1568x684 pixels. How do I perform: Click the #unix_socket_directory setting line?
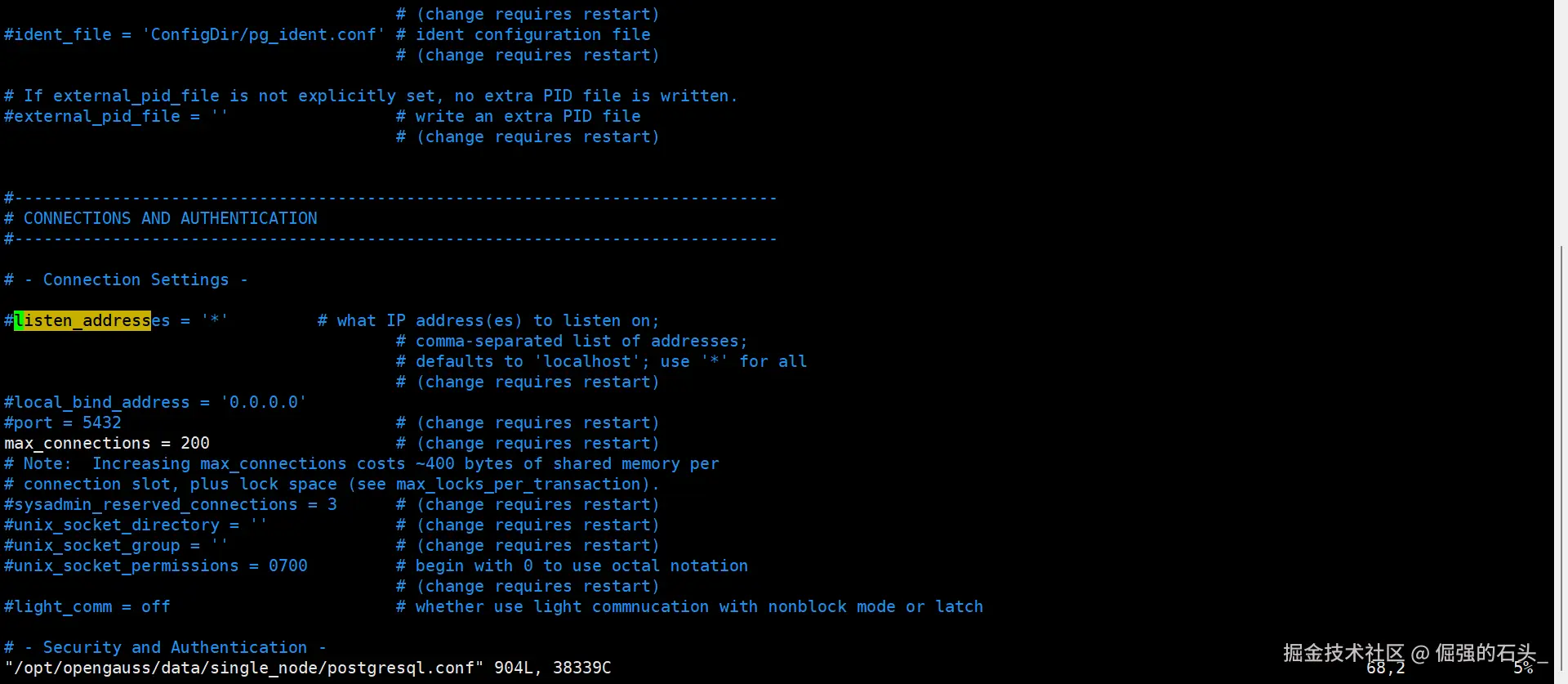point(135,525)
